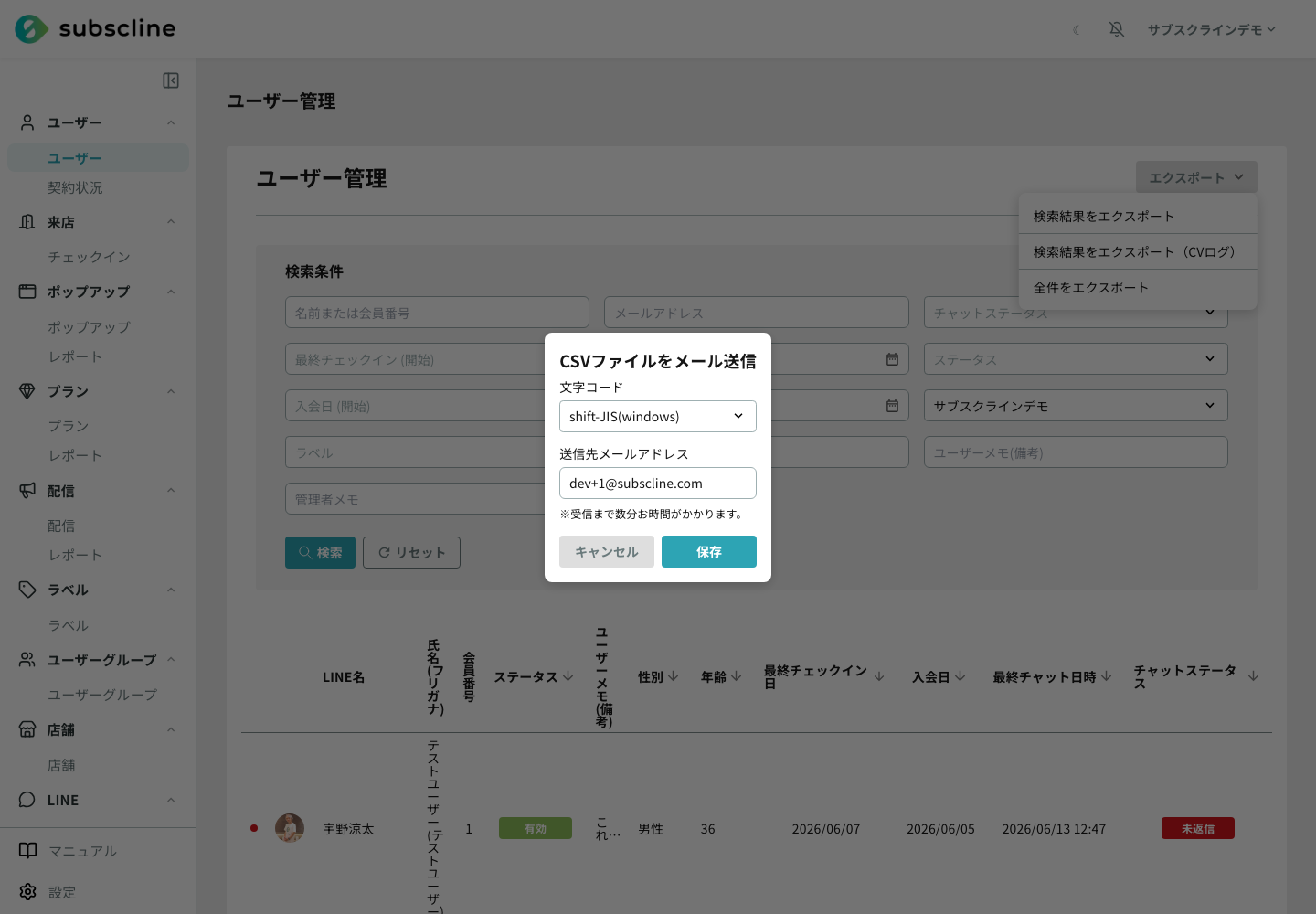1316x914 pixels.
Task: Sort by 入会日 column arrow
Action: click(960, 676)
